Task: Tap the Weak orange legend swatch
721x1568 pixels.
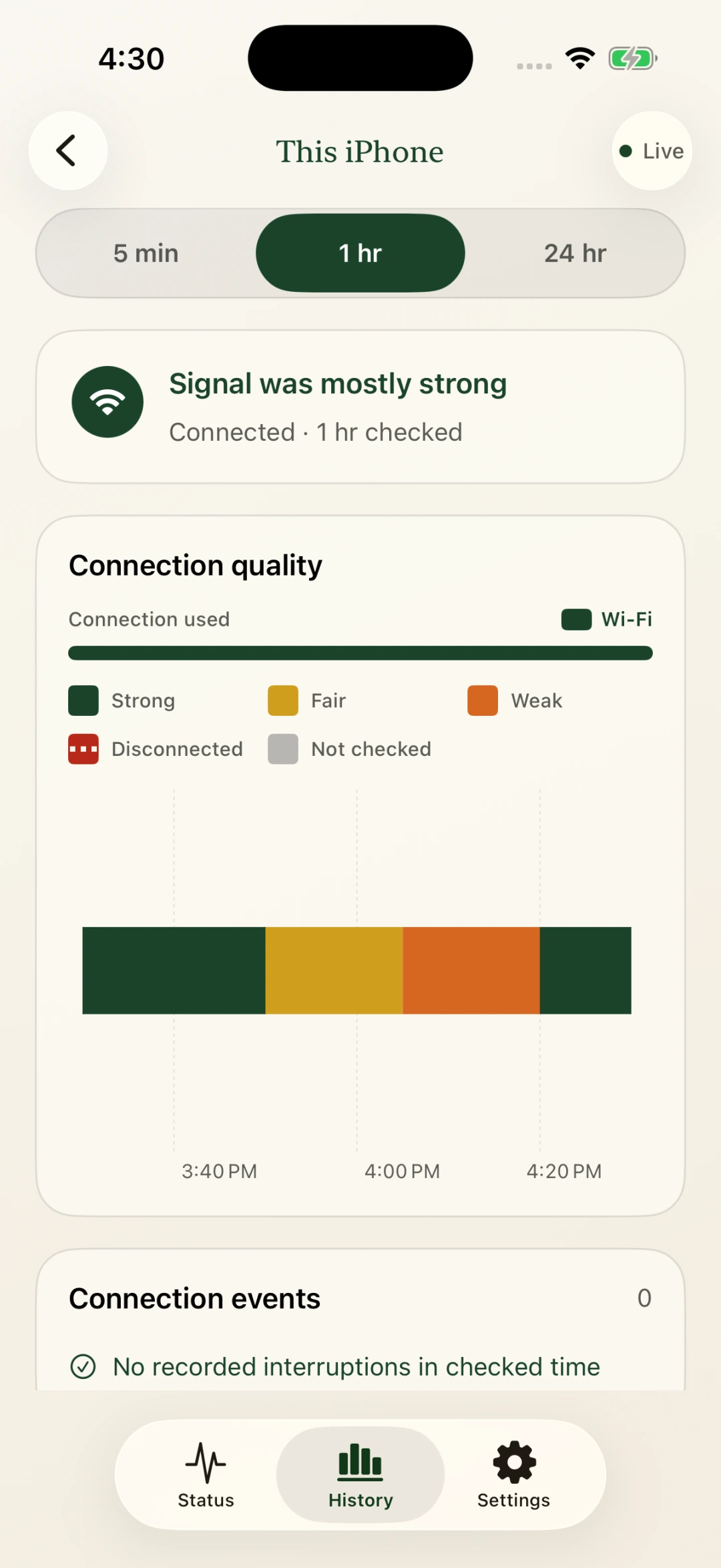Action: click(x=483, y=701)
